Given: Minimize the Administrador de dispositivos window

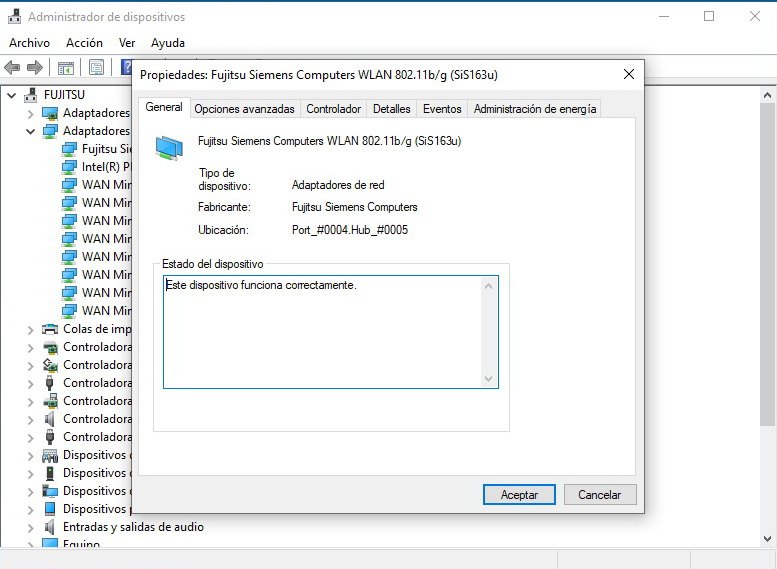Looking at the screenshot, I should (x=664, y=16).
